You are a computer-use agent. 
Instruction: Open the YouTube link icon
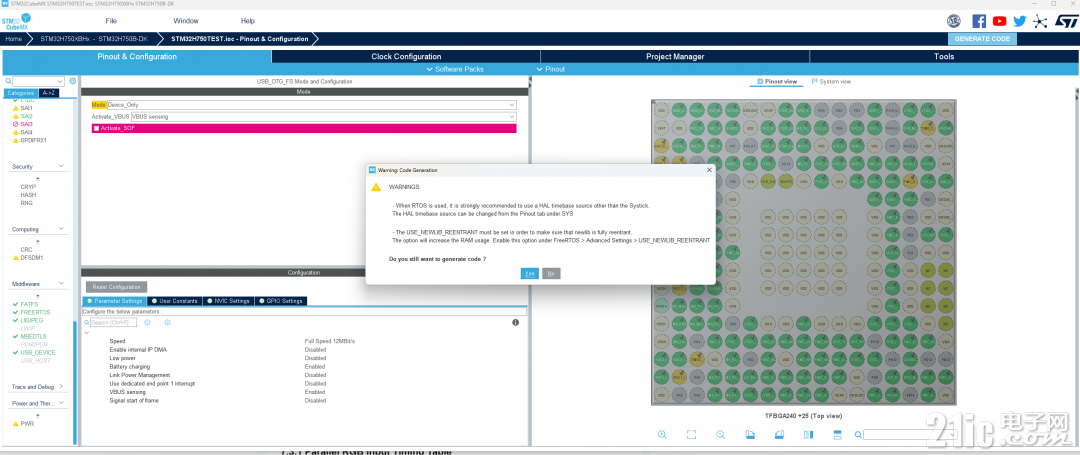999,21
